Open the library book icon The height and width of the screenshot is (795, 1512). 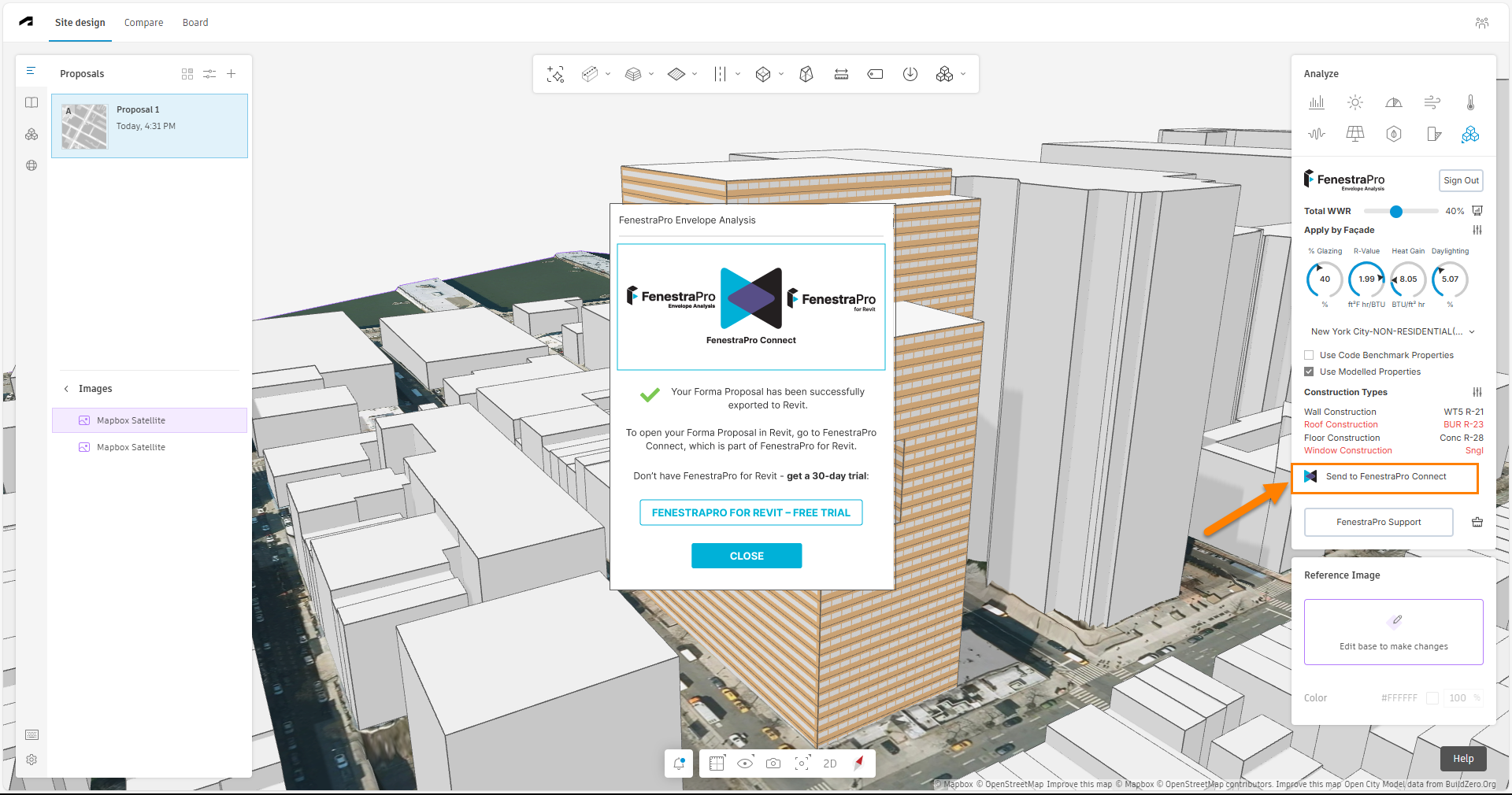coord(31,102)
